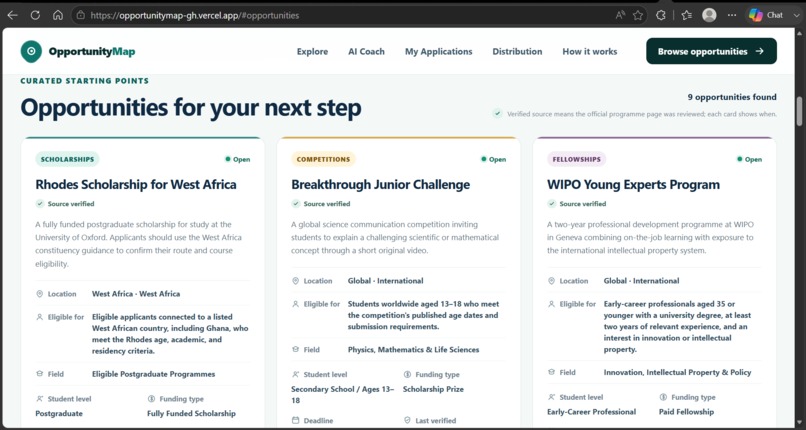This screenshot has width=806, height=430.
Task: Click WIPO card Funding type icon
Action: (663, 397)
